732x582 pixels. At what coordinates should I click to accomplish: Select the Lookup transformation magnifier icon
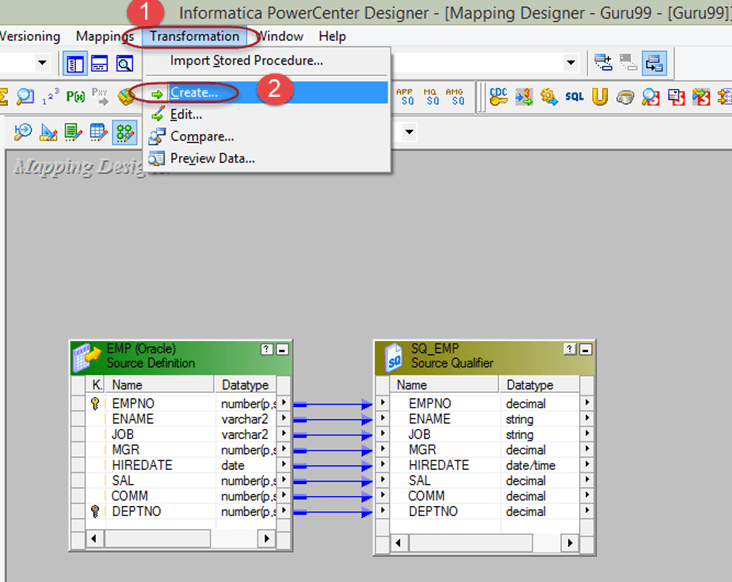[x=25, y=97]
